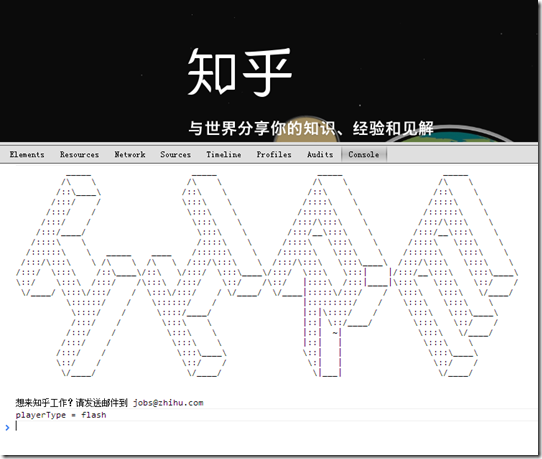542x459 pixels.
Task: Select the Sources tab
Action: click(x=176, y=154)
